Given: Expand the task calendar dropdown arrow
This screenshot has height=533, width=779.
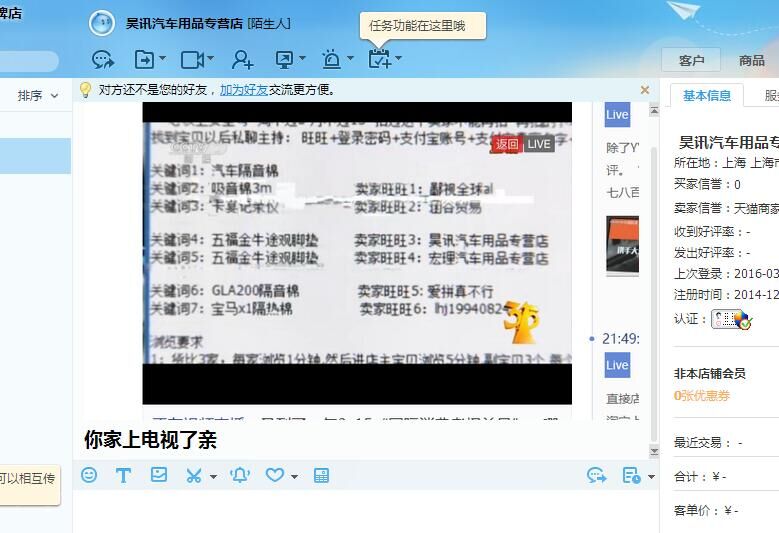Looking at the screenshot, I should coord(398,59).
